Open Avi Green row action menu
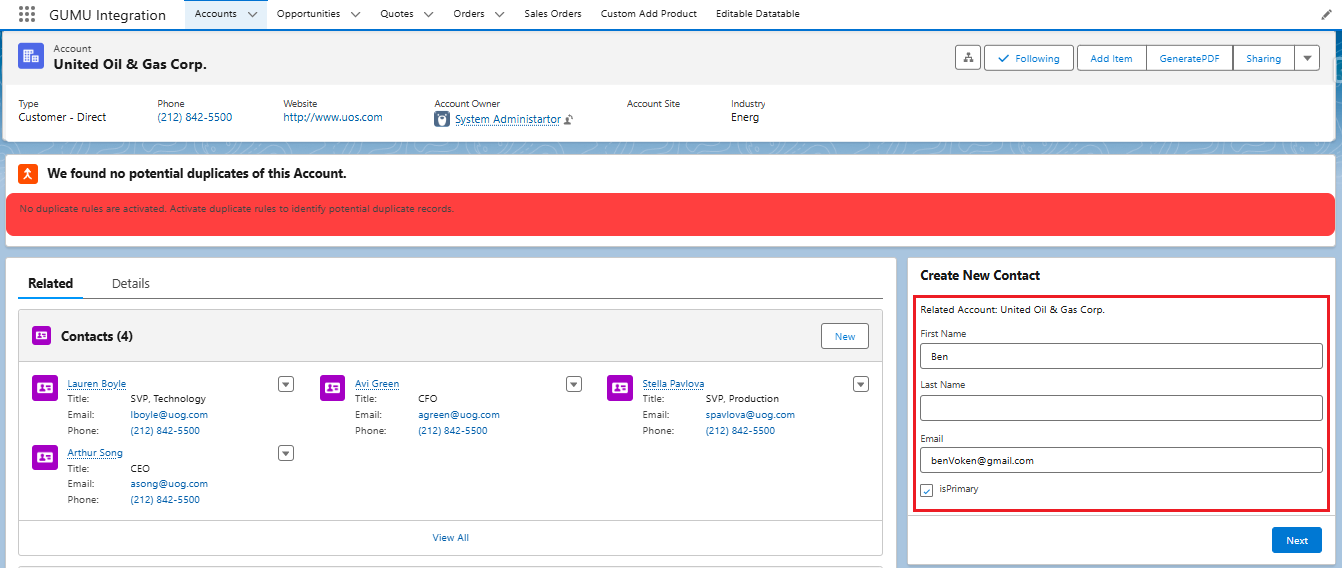 (574, 384)
